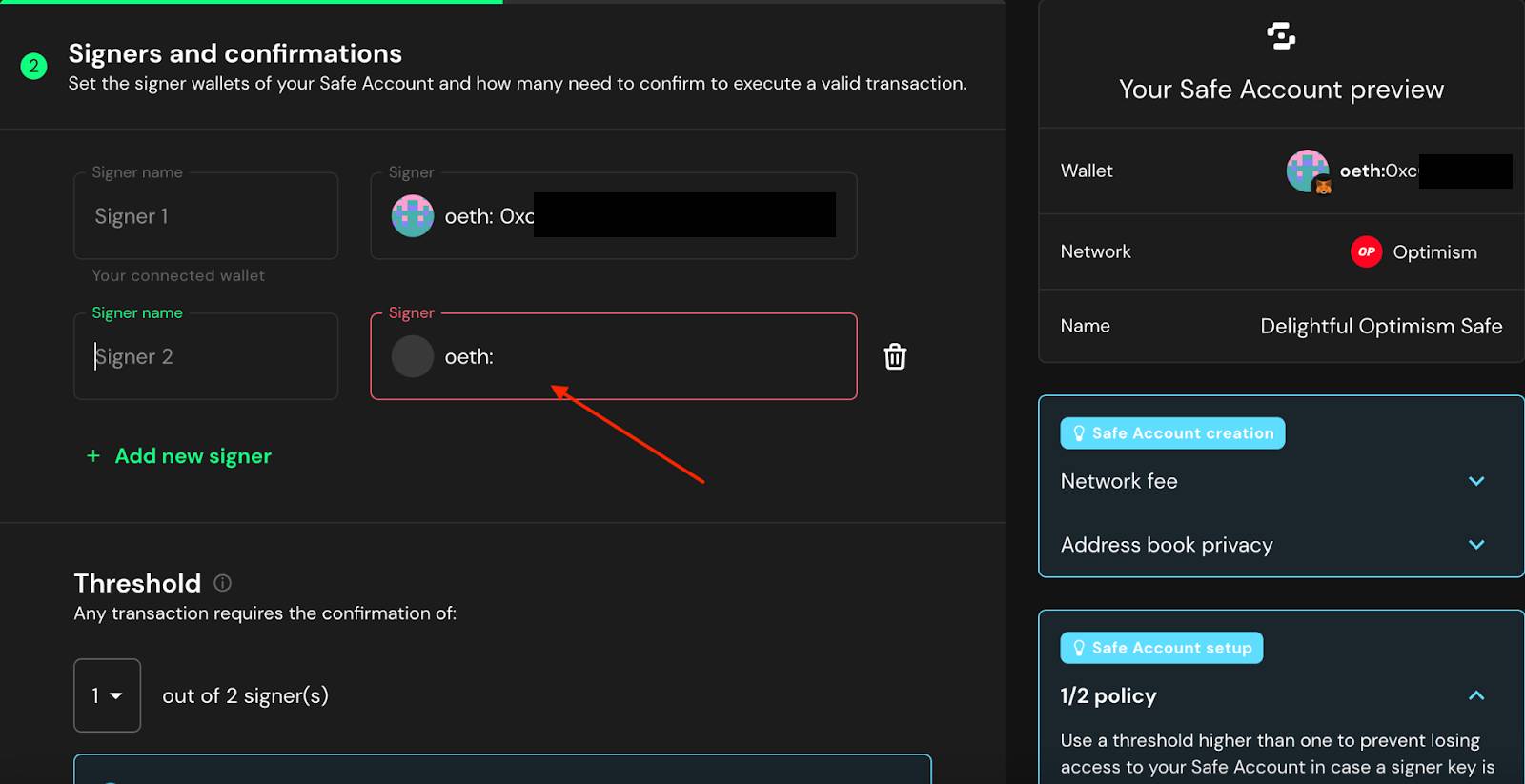The width and height of the screenshot is (1525, 784).
Task: Click the 'Network fee' label
Action: [1119, 481]
